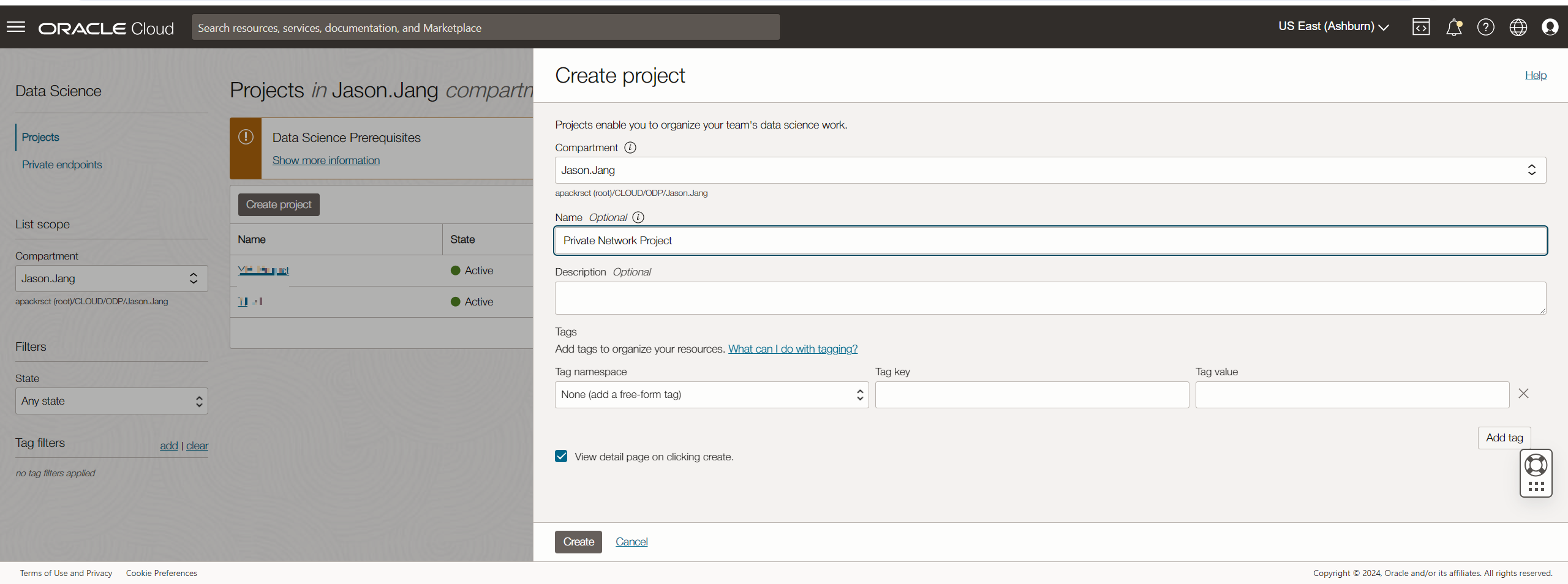Click the Name input with Private Network Project

1050,241
